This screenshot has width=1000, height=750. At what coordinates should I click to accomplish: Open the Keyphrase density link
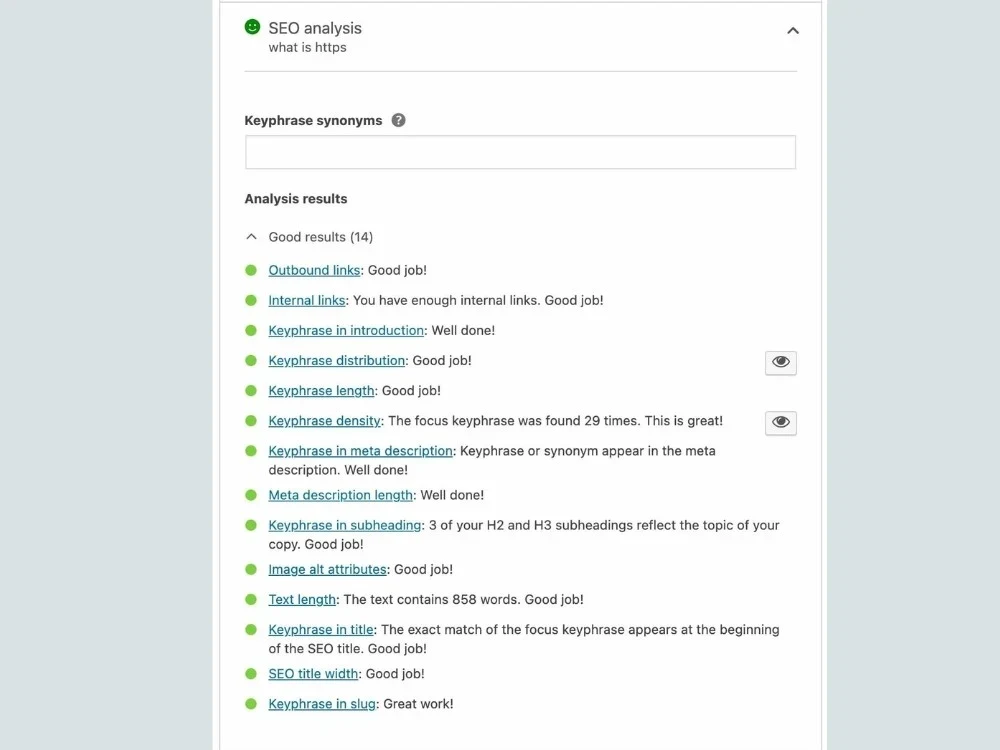(x=325, y=420)
